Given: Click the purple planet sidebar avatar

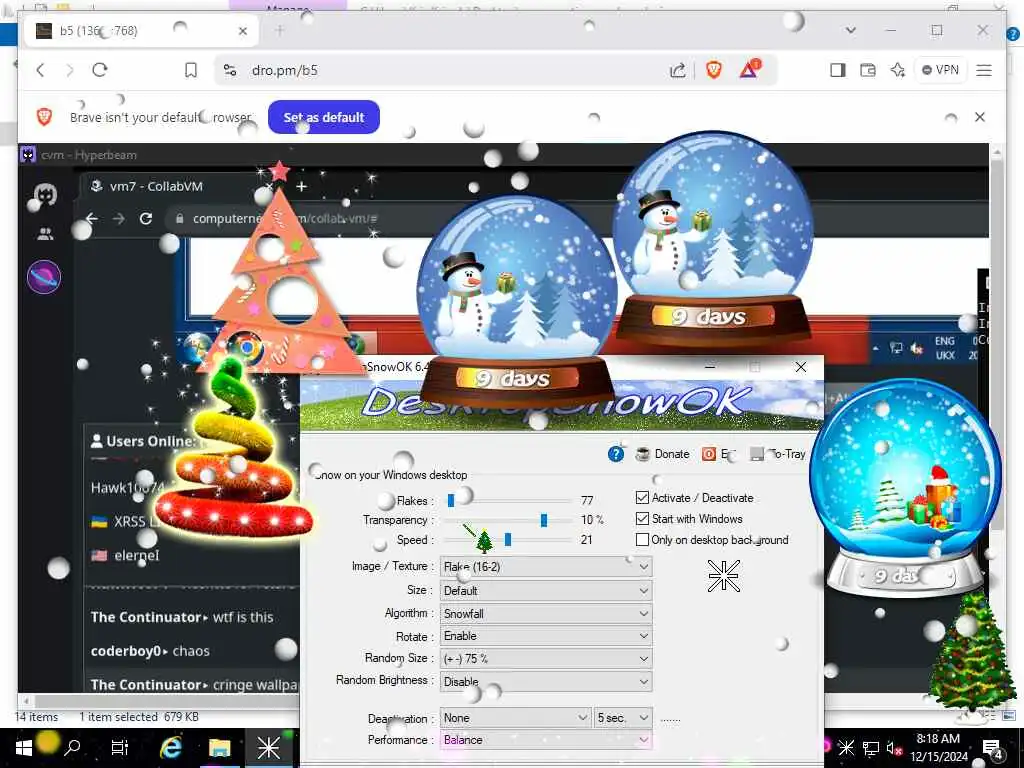Looking at the screenshot, I should tap(44, 277).
